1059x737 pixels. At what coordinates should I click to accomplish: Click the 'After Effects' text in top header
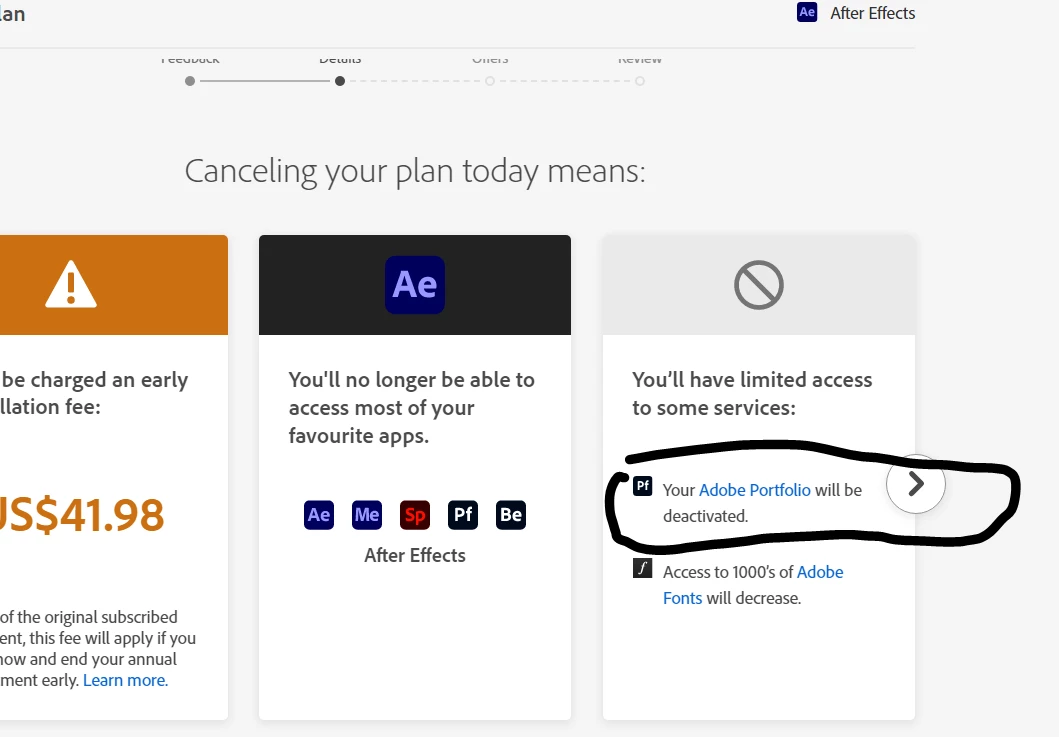(x=873, y=13)
